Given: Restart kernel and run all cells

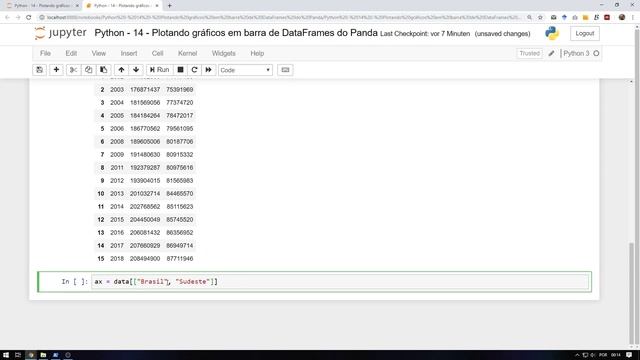Looking at the screenshot, I should click(209, 70).
